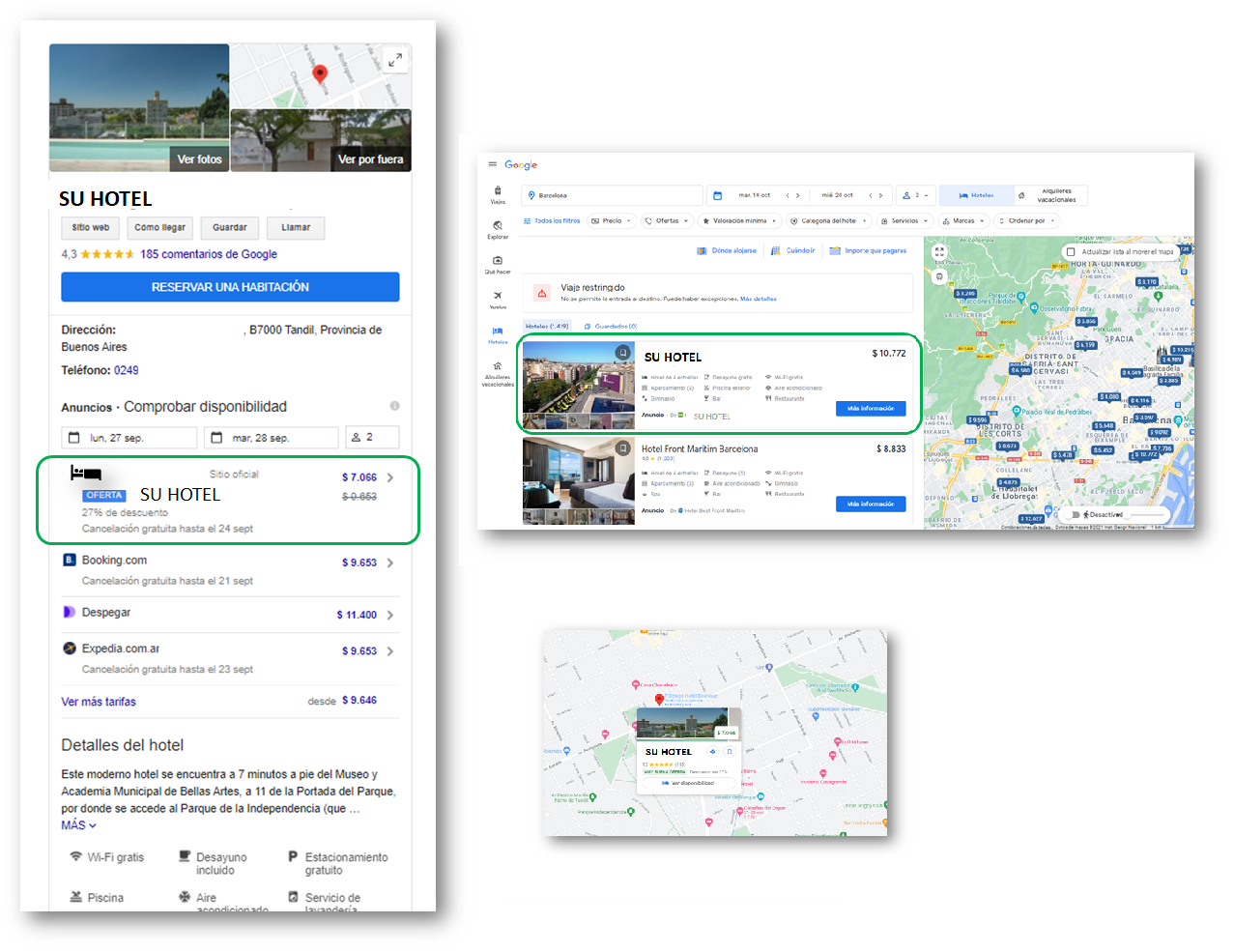Open 'Hoteles' in the travel sidebar
The image size is (1234, 952).
(x=498, y=335)
